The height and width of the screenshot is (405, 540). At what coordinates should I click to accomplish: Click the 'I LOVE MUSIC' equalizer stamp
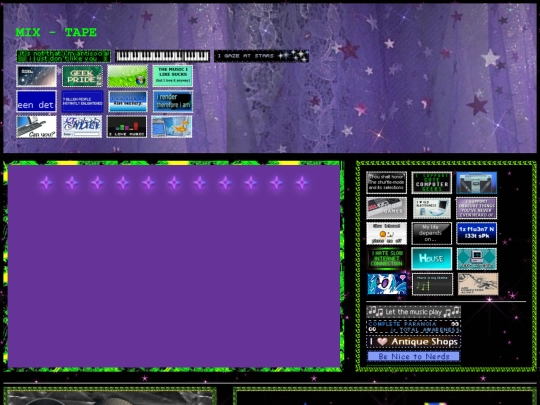[x=127, y=127]
